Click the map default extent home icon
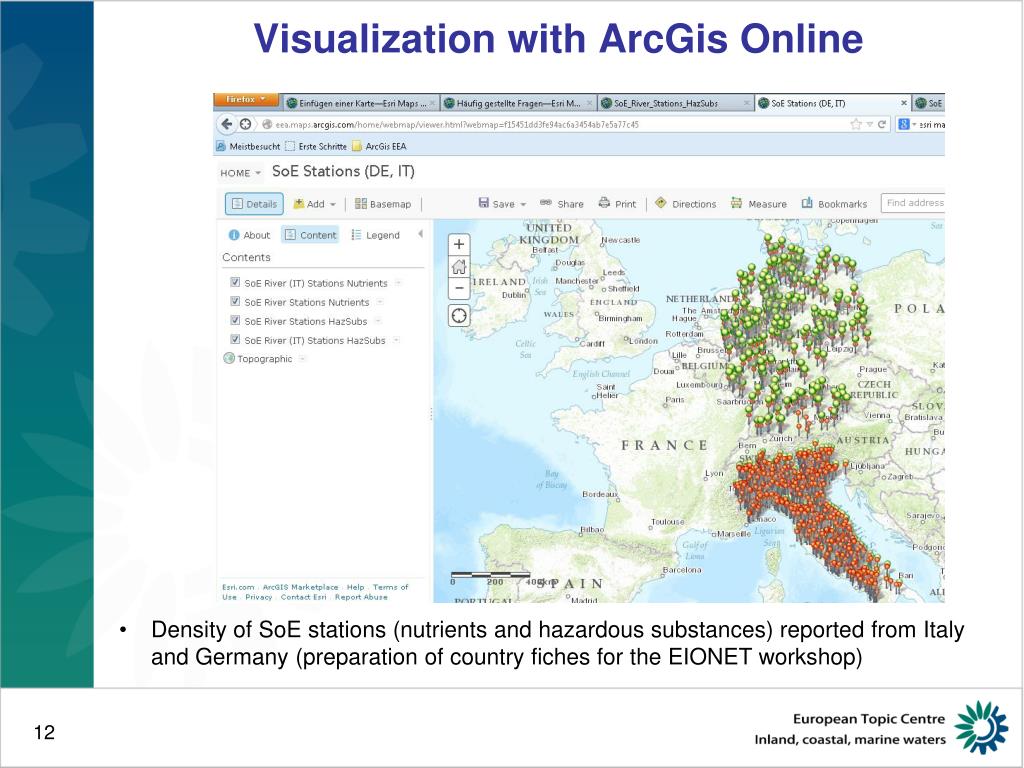The image size is (1024, 768). tap(459, 266)
